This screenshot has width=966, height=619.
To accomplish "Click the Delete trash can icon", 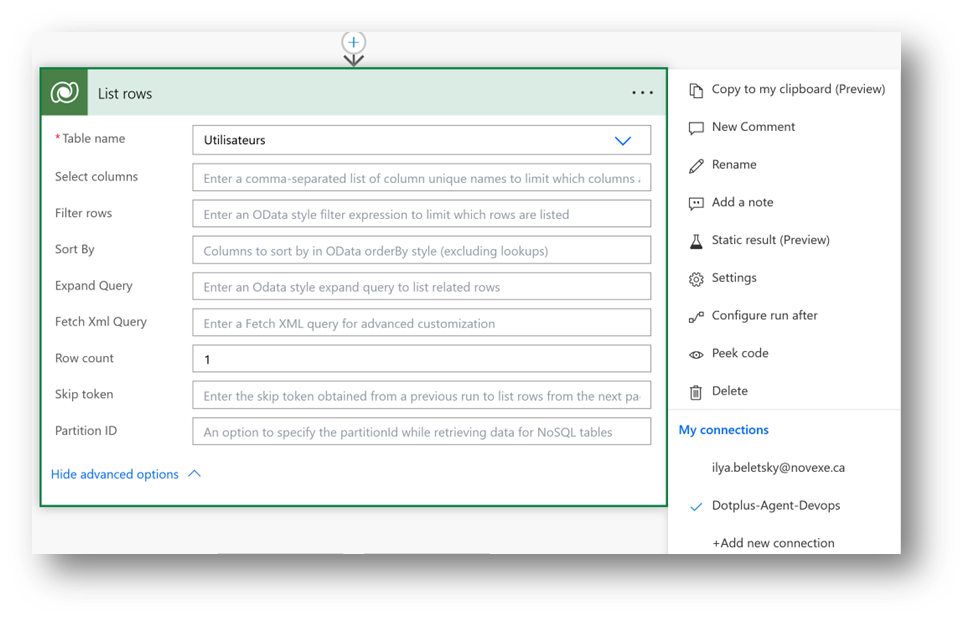I will (696, 392).
